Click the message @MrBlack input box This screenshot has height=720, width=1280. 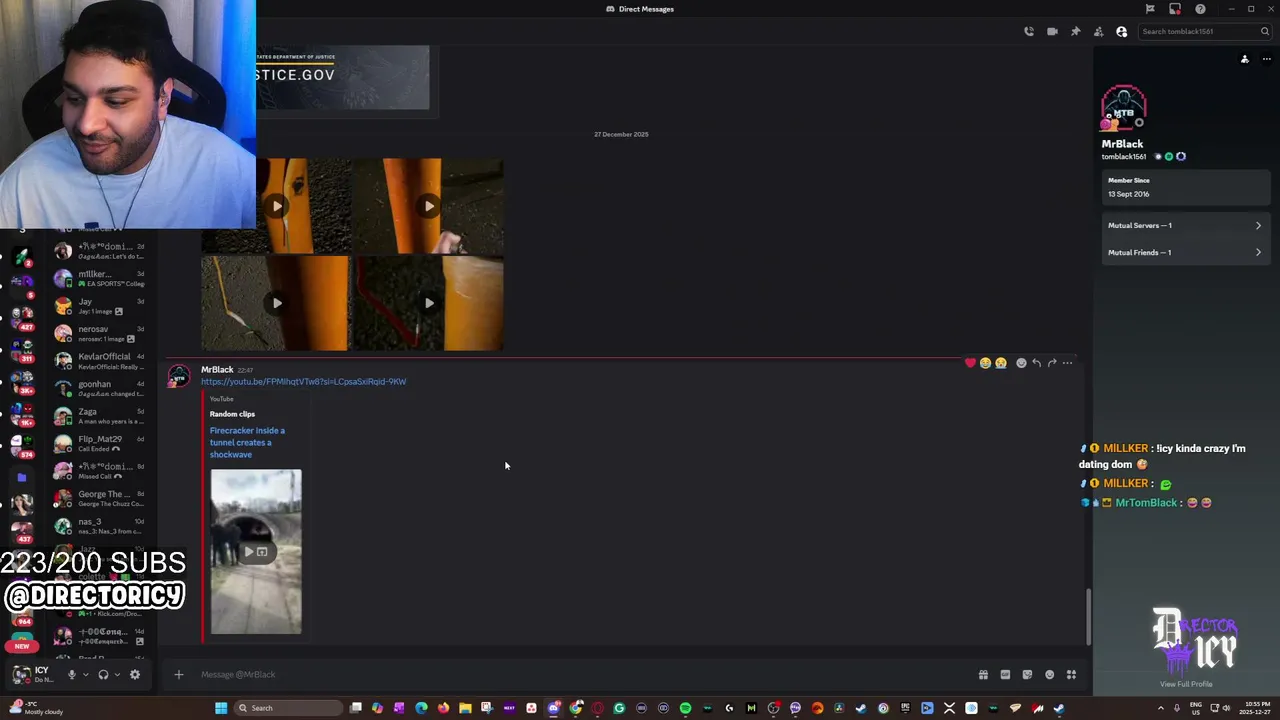pyautogui.click(x=580, y=674)
